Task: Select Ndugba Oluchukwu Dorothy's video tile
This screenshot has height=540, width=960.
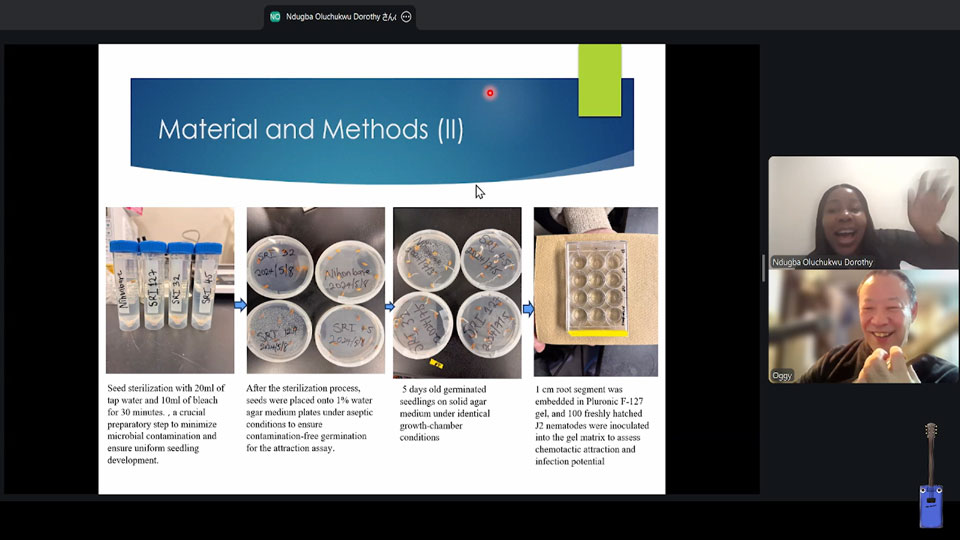Action: 863,212
